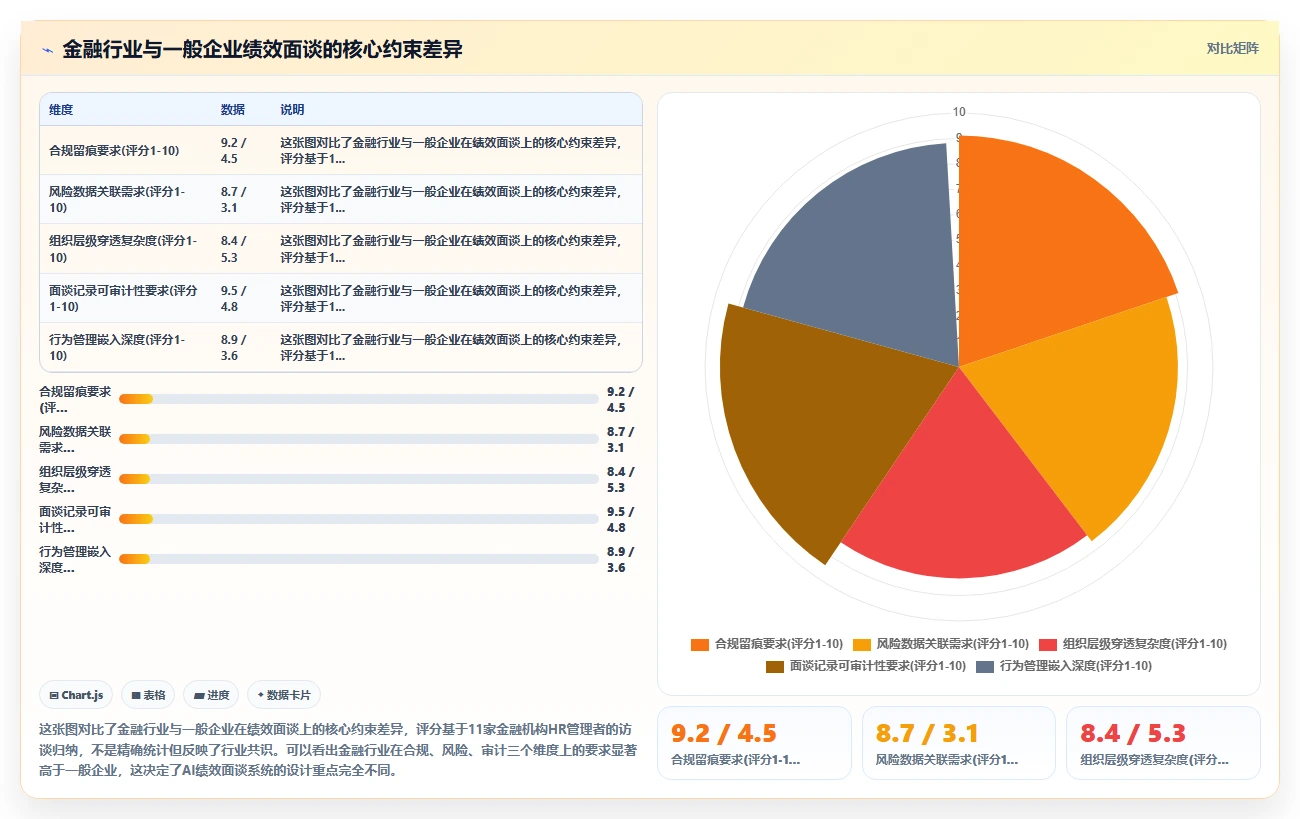Click table value 8.4 / 5.3

tap(235, 249)
